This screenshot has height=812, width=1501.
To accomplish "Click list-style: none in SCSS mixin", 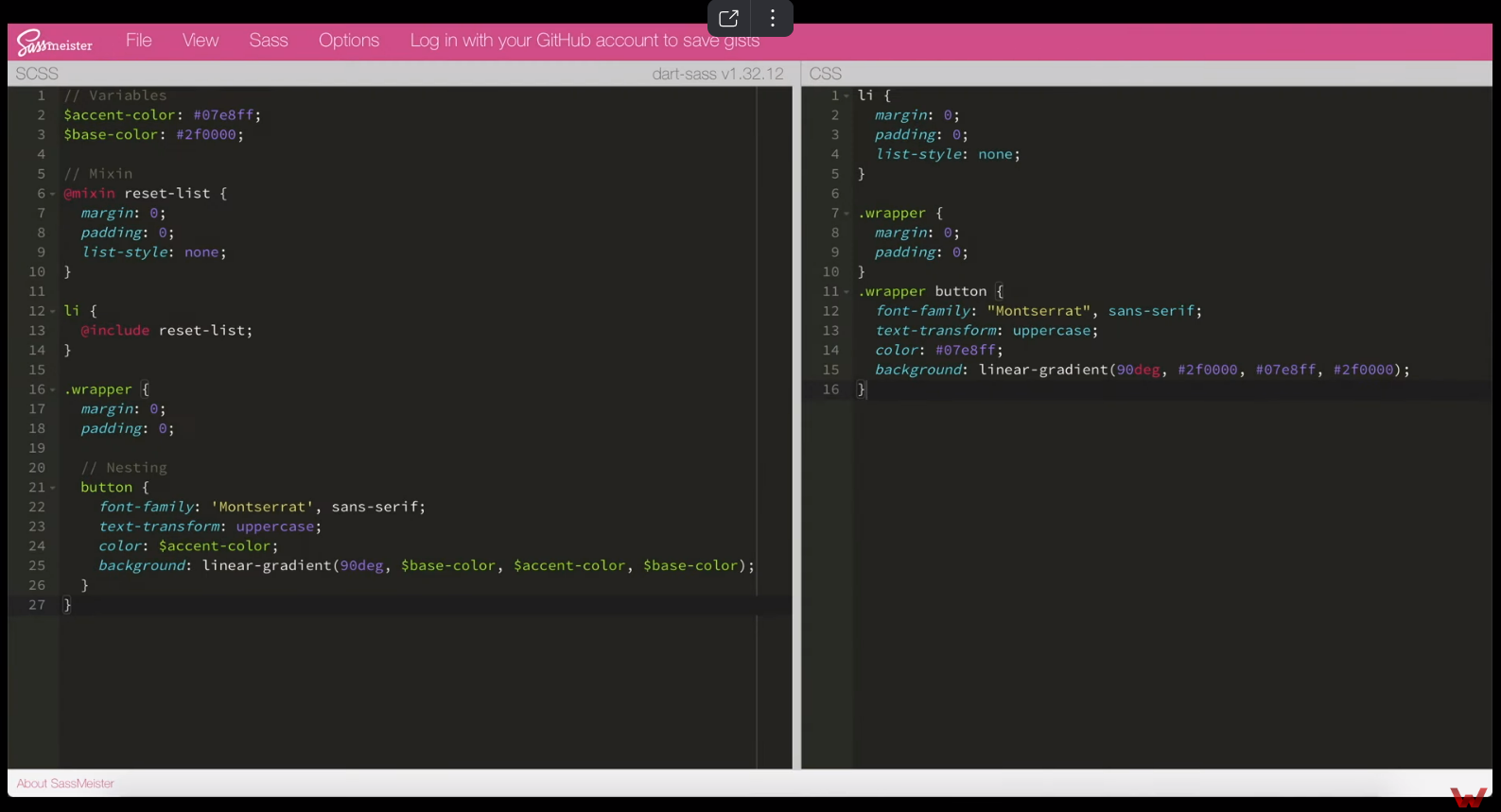I will 154,252.
